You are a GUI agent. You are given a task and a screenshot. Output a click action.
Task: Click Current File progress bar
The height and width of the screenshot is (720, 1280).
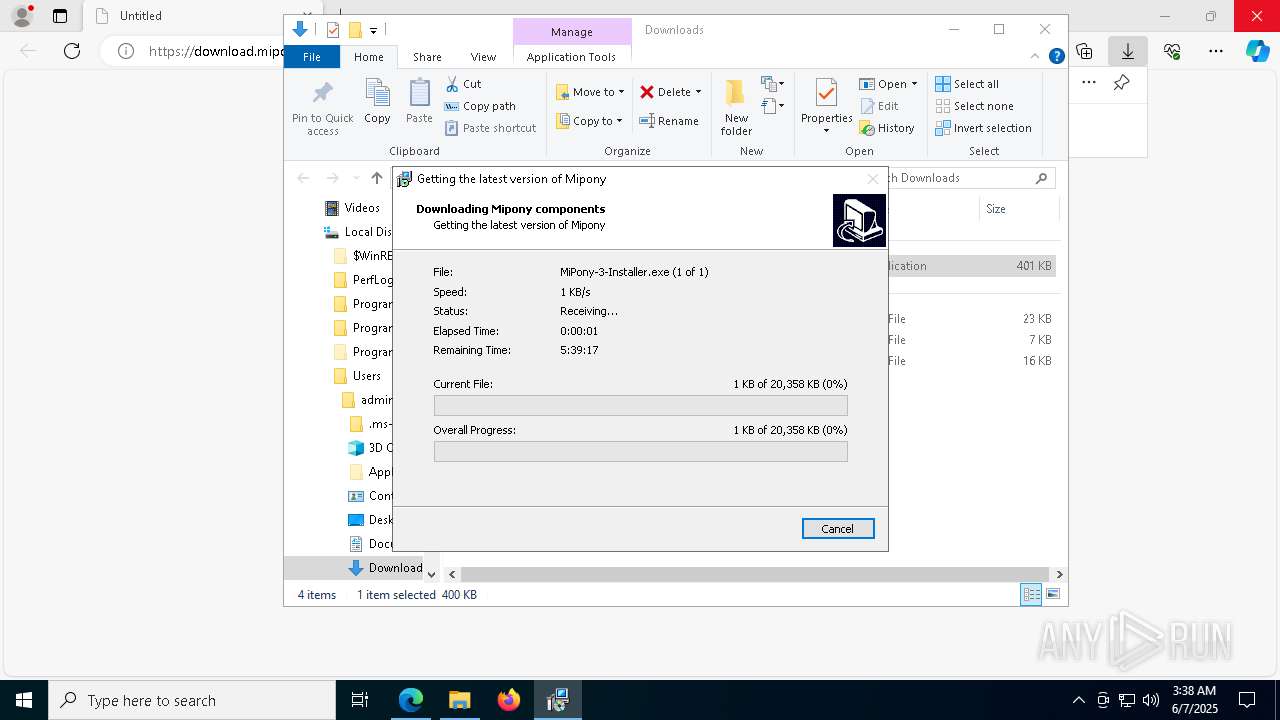tap(640, 405)
